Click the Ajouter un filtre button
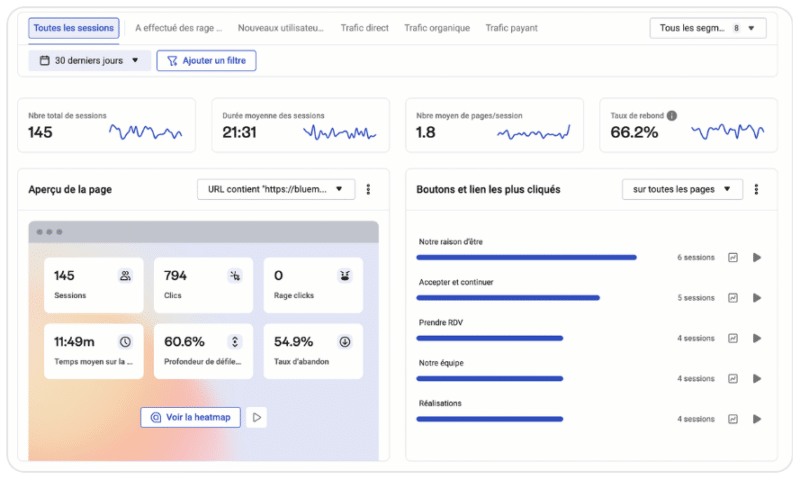The height and width of the screenshot is (480, 800). click(207, 61)
